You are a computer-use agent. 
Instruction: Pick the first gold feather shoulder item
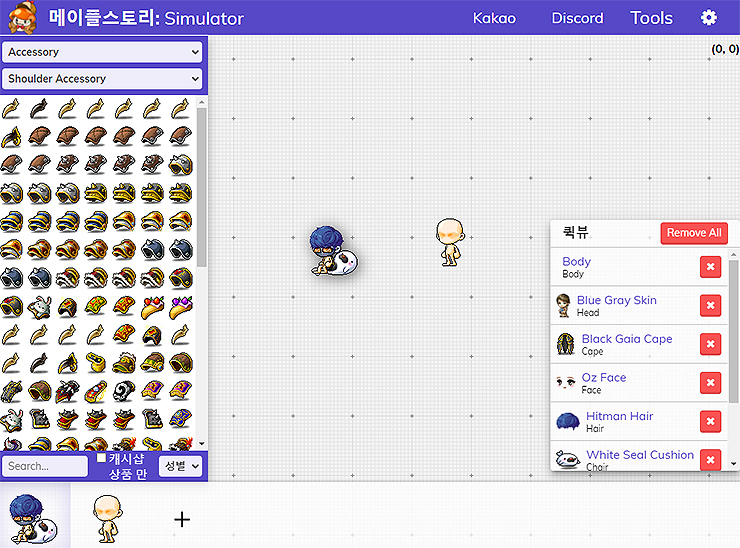11,108
